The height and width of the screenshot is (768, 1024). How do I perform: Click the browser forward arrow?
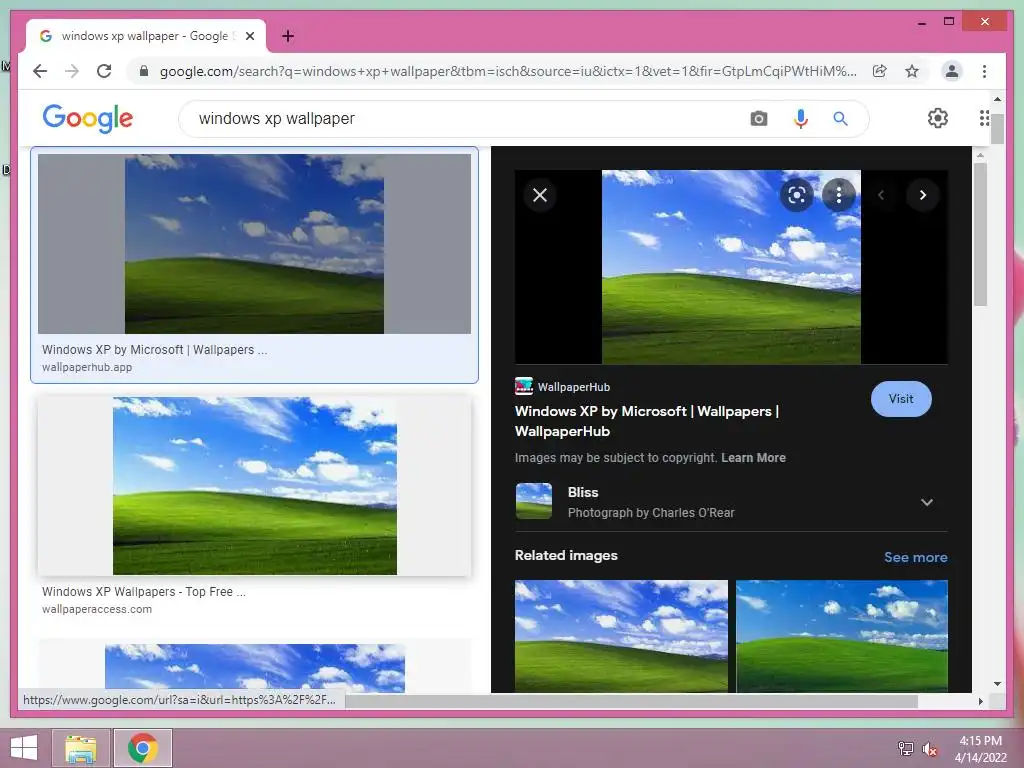72,71
